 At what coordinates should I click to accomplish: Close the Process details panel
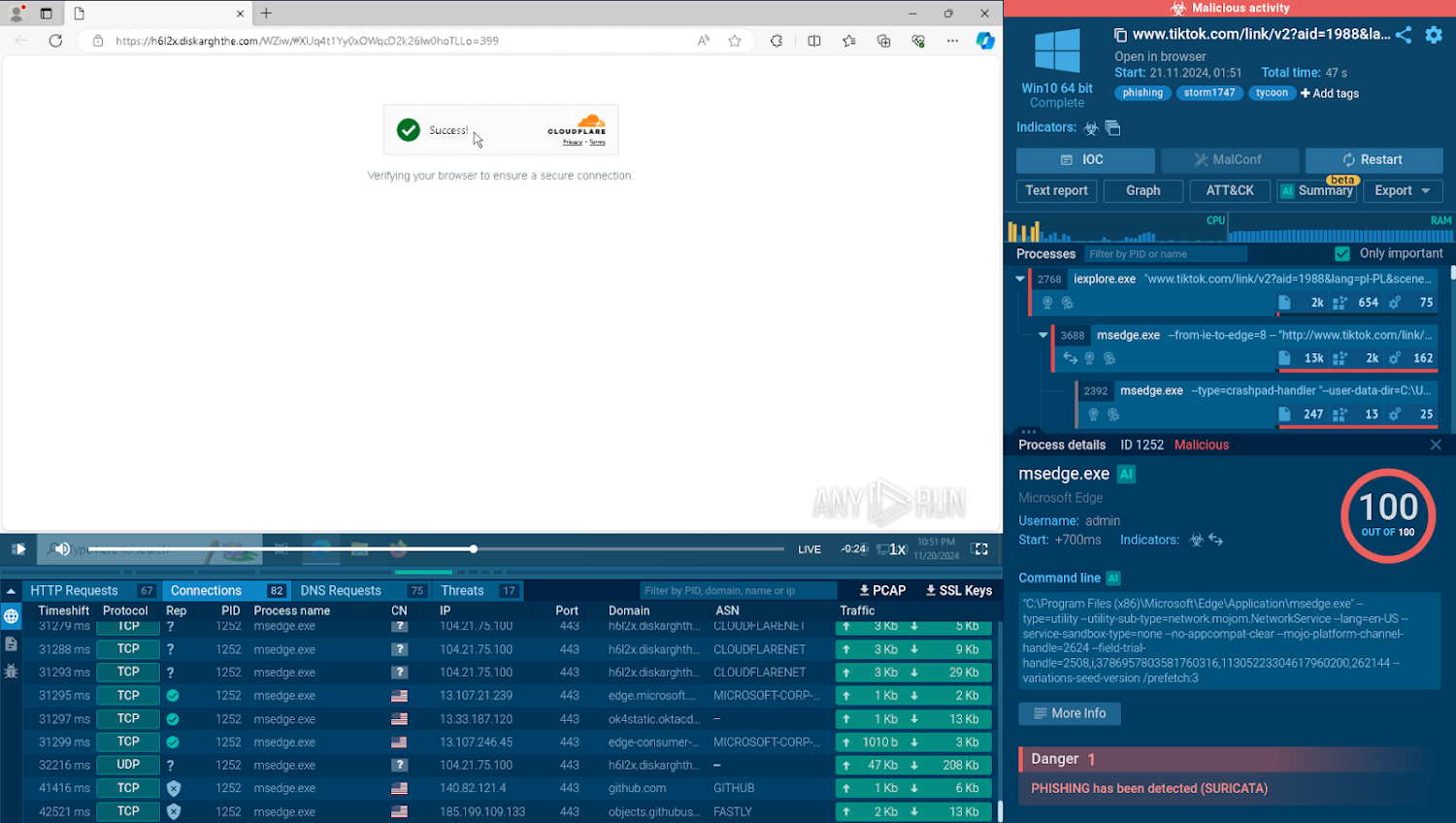click(1436, 444)
